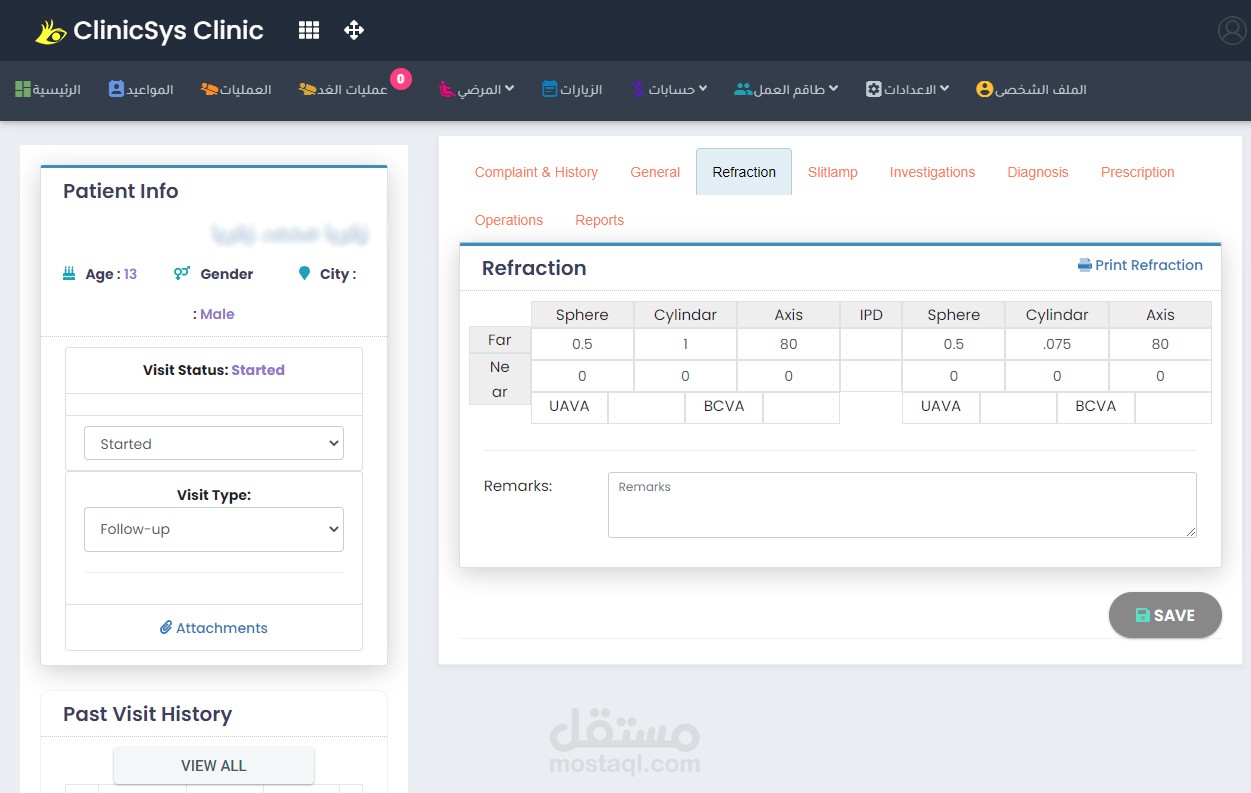Viewport: 1251px width, 793px height.
Task: Open the Reports tab
Action: 600,220
